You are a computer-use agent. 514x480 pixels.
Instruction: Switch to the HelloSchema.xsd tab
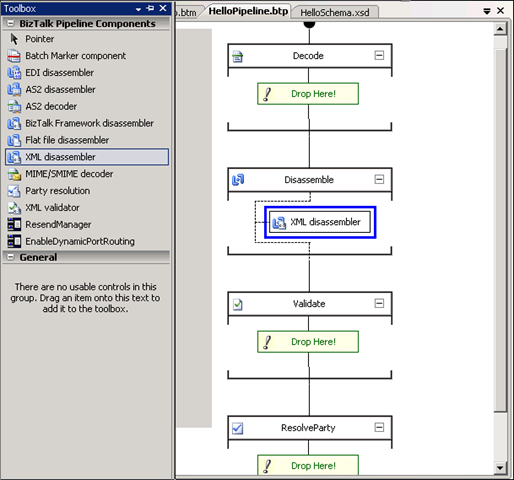click(x=335, y=12)
